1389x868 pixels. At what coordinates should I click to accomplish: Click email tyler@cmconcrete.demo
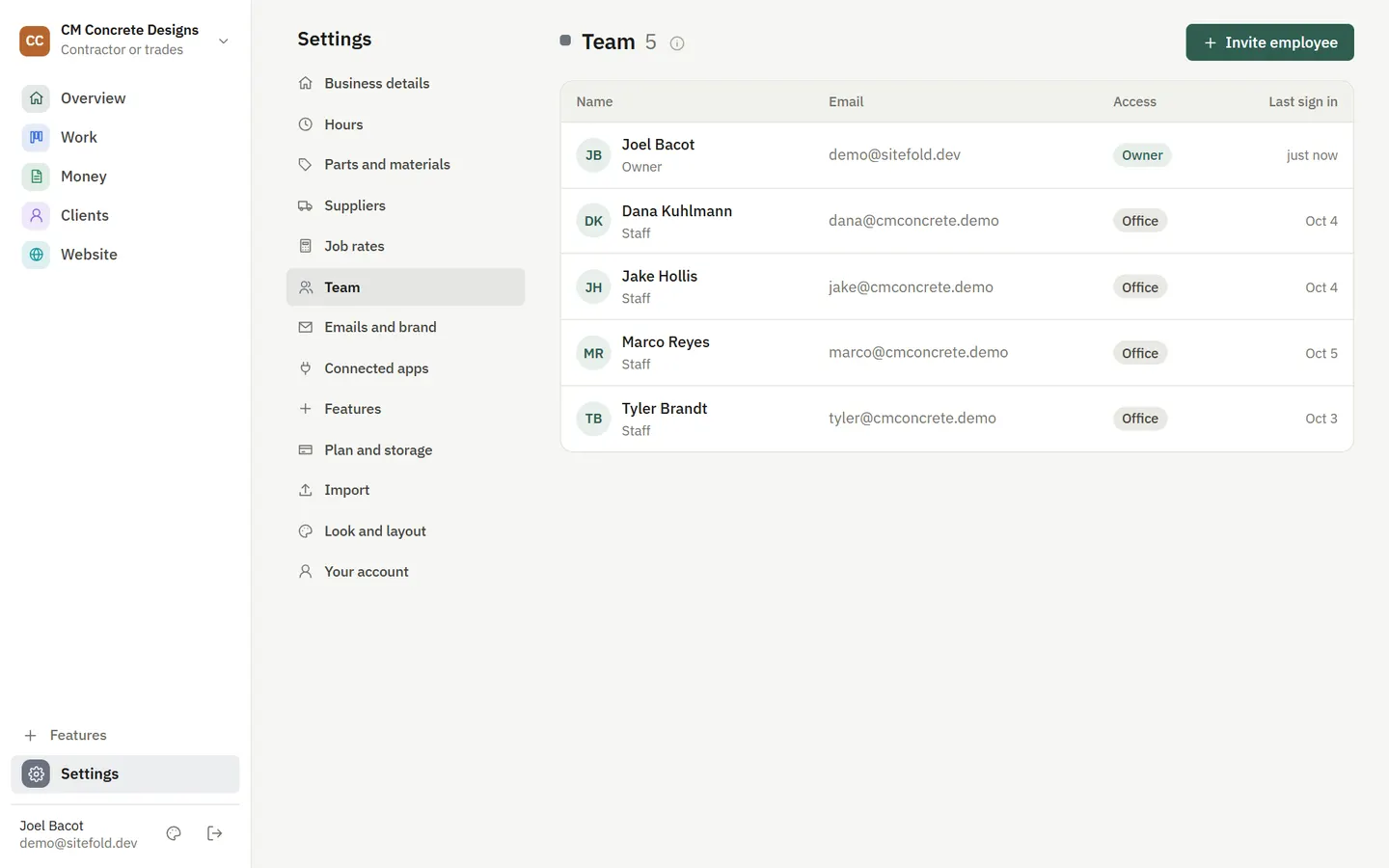coord(912,418)
